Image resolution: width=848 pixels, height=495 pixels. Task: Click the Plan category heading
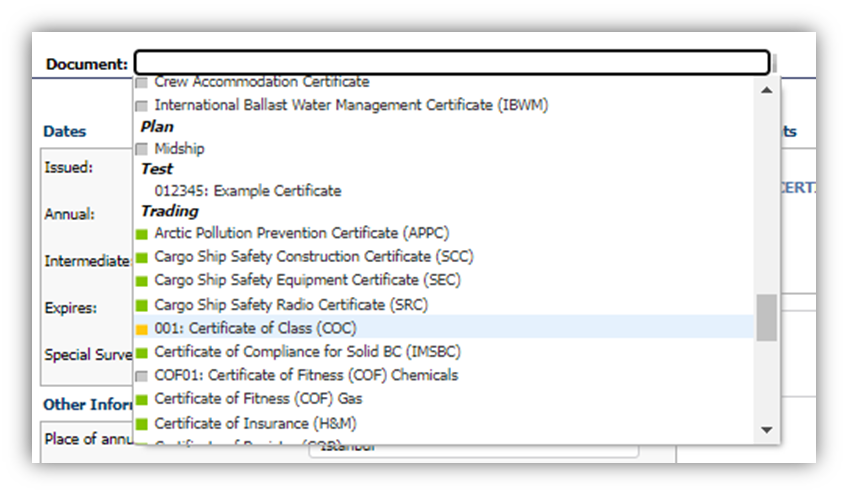(x=157, y=127)
